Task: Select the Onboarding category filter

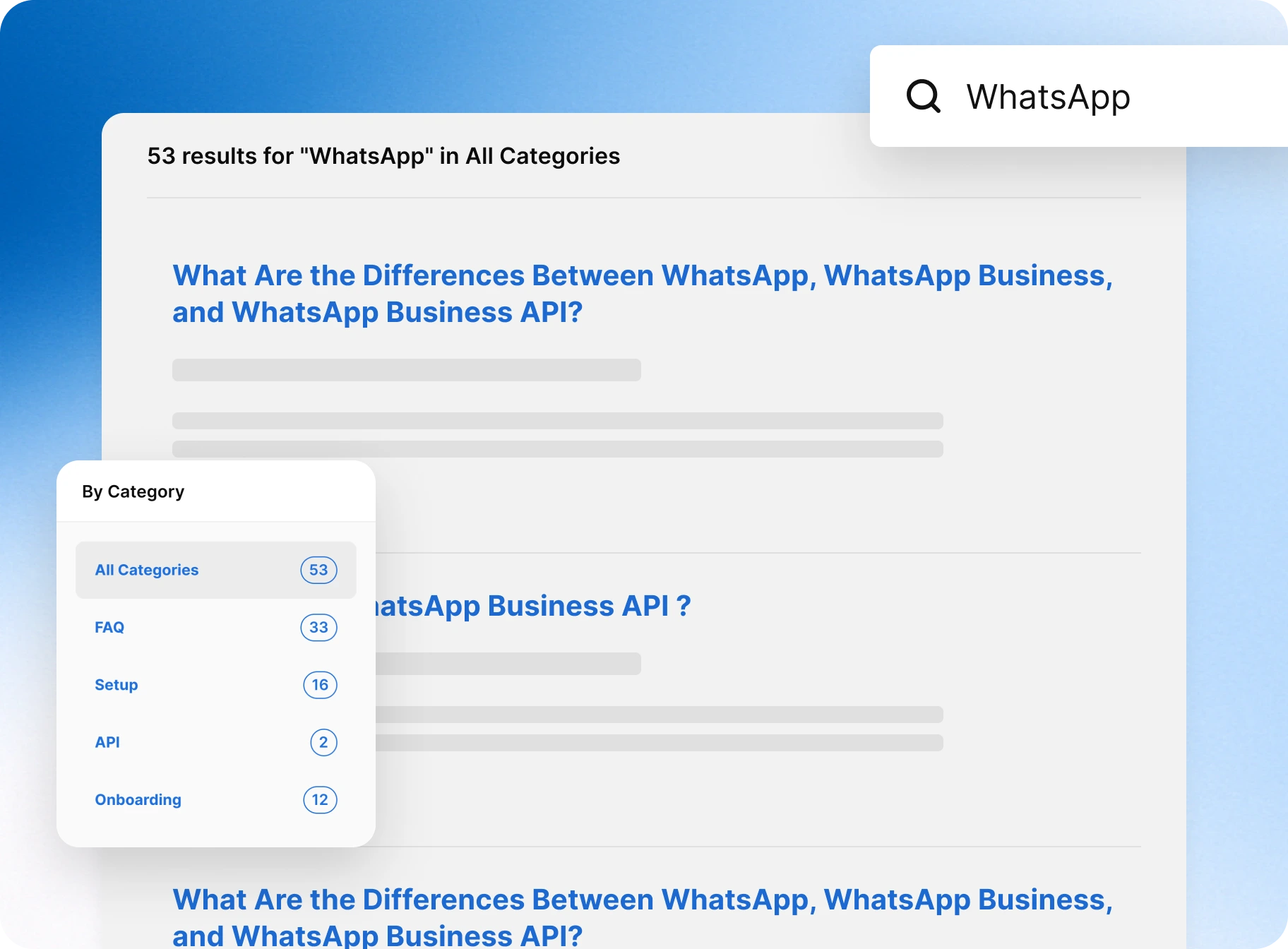Action: point(216,800)
